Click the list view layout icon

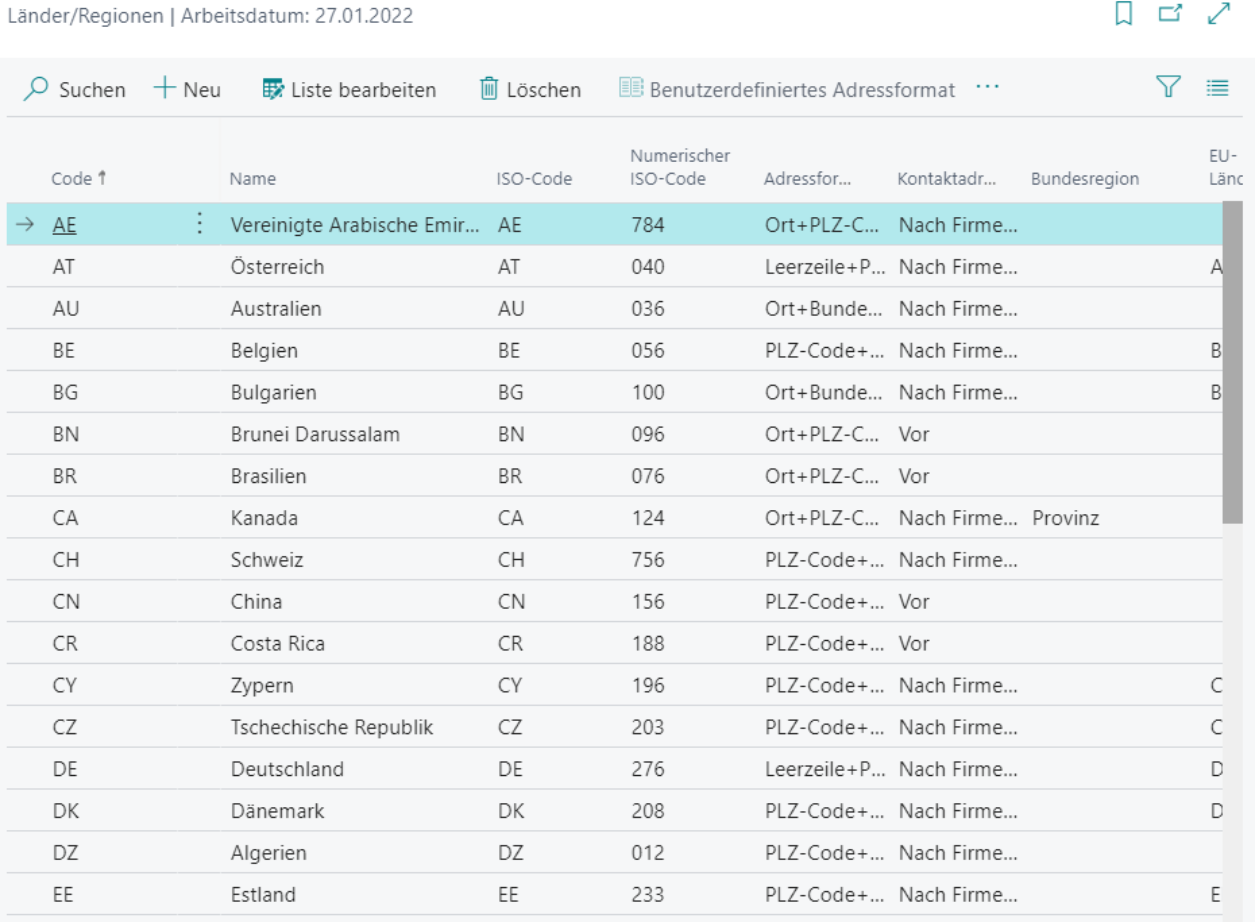1217,88
